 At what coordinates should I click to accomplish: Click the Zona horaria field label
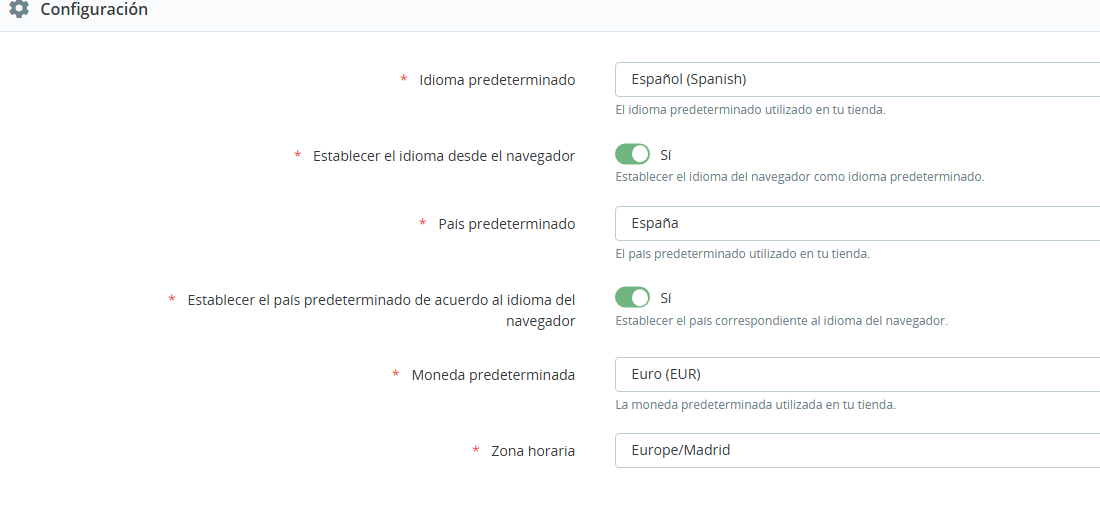532,451
